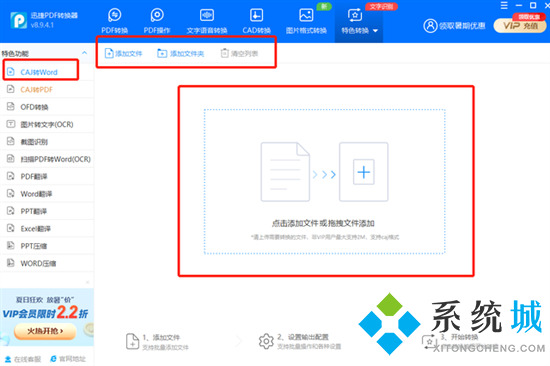Viewport: 550px width, 366px height.
Task: Open the PDF转换 tab
Action: click(x=114, y=21)
